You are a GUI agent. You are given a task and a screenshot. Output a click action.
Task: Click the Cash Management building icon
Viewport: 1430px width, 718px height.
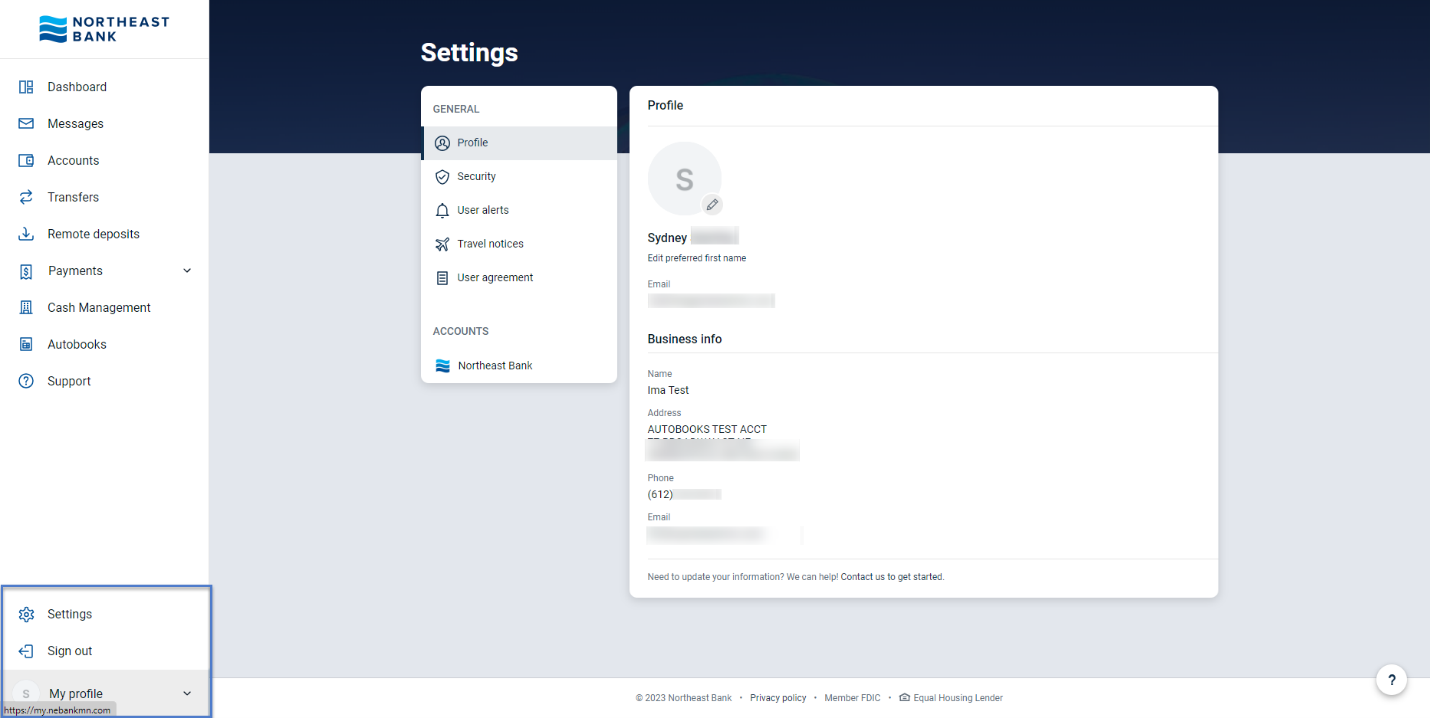(27, 308)
